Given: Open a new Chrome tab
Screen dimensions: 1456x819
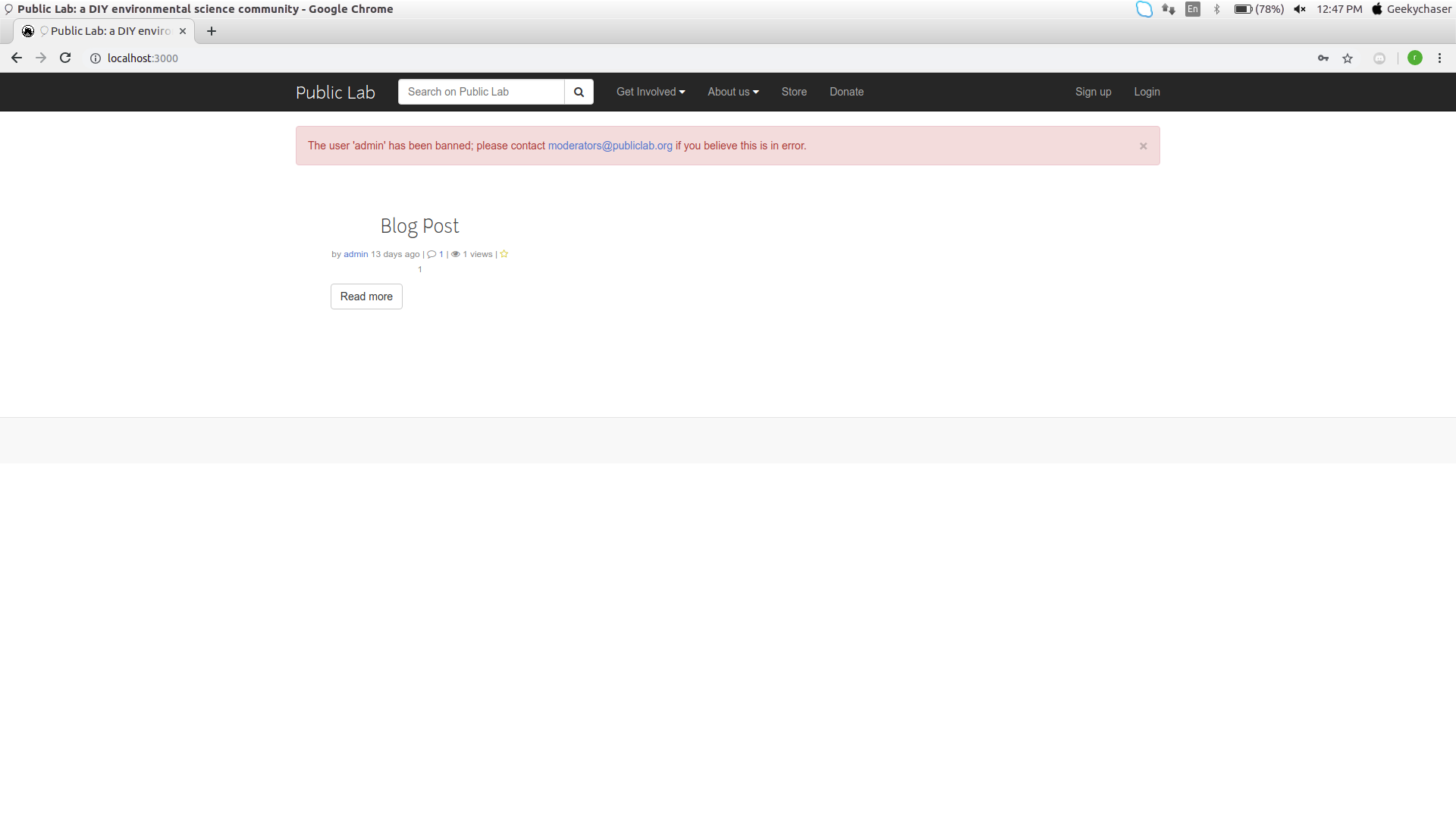Looking at the screenshot, I should pyautogui.click(x=212, y=31).
